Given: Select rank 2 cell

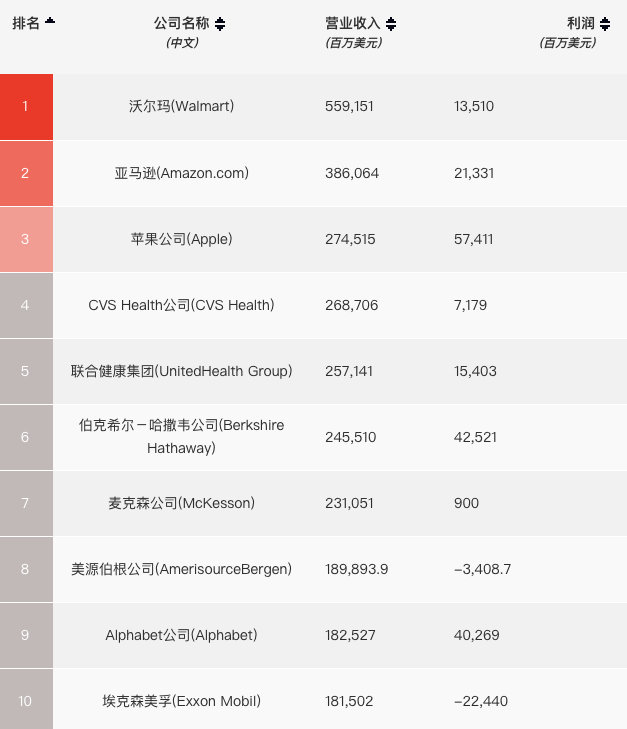Looking at the screenshot, I should [x=26, y=173].
